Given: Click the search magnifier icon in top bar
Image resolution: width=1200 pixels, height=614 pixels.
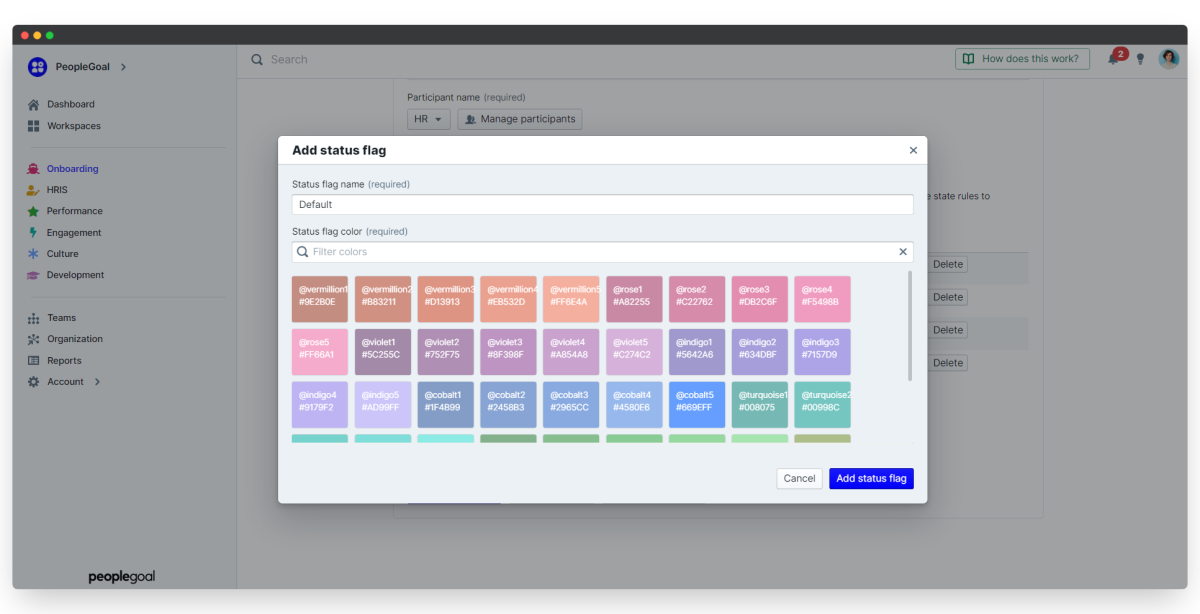Looking at the screenshot, I should pyautogui.click(x=257, y=59).
